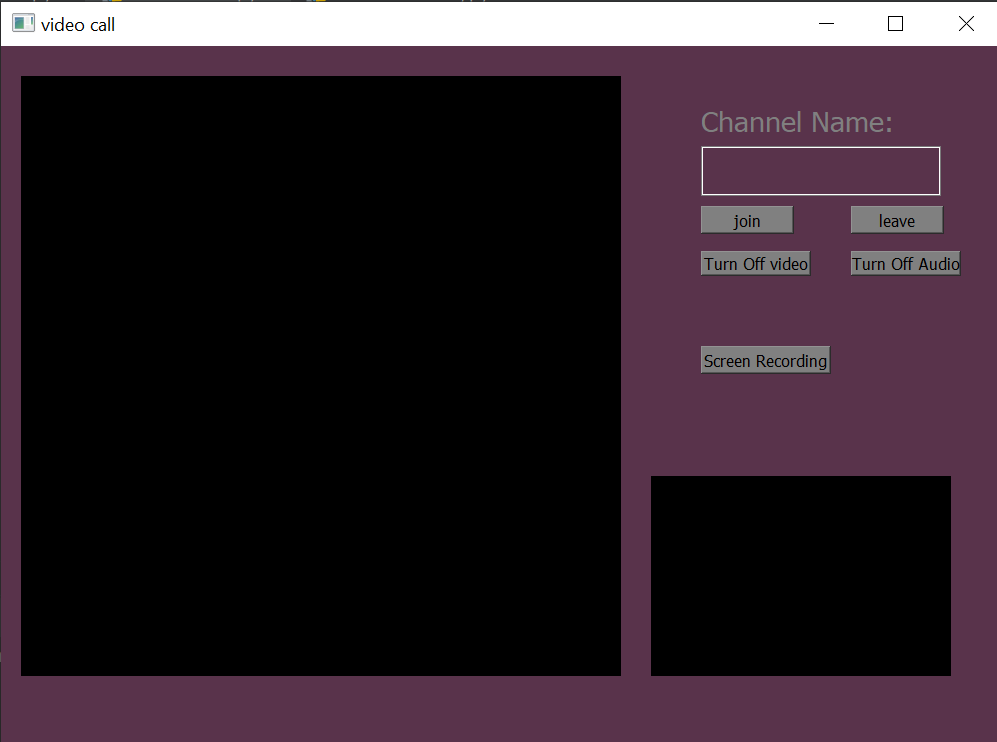The width and height of the screenshot is (997, 742).
Task: Close the video call application
Action: coord(966,23)
